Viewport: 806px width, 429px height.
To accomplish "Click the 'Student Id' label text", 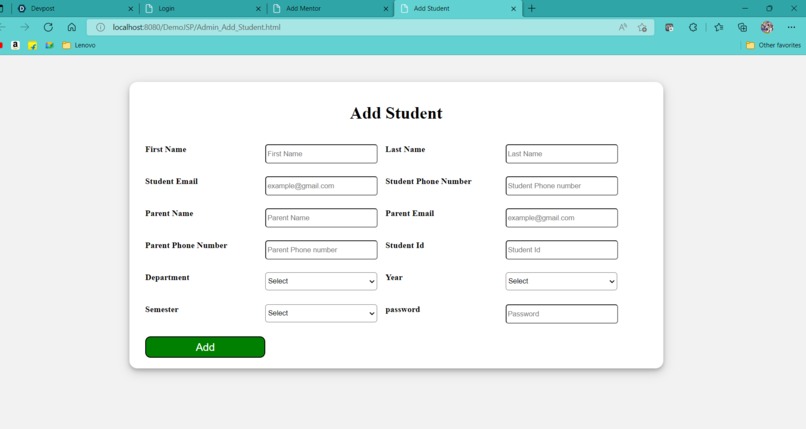I will point(405,246).
